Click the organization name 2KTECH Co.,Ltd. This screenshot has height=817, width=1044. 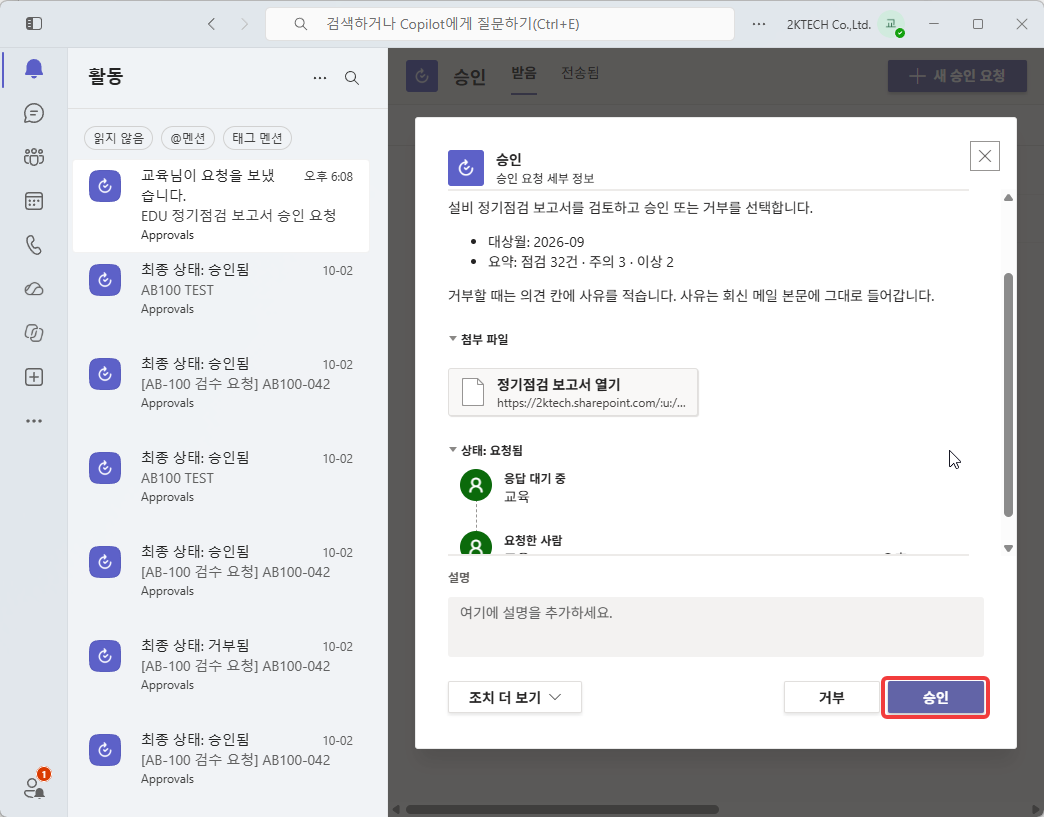point(828,25)
